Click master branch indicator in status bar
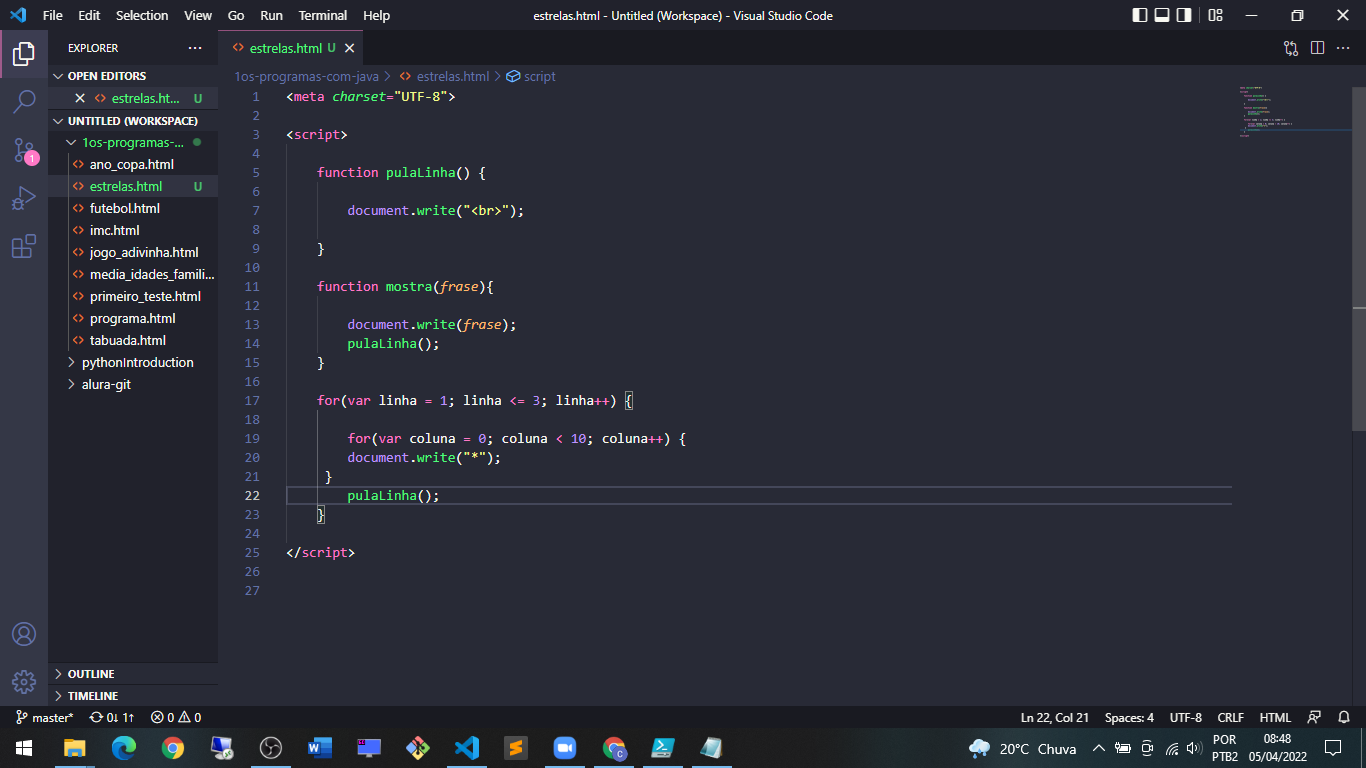Screen dimensions: 1366x768 point(44,717)
